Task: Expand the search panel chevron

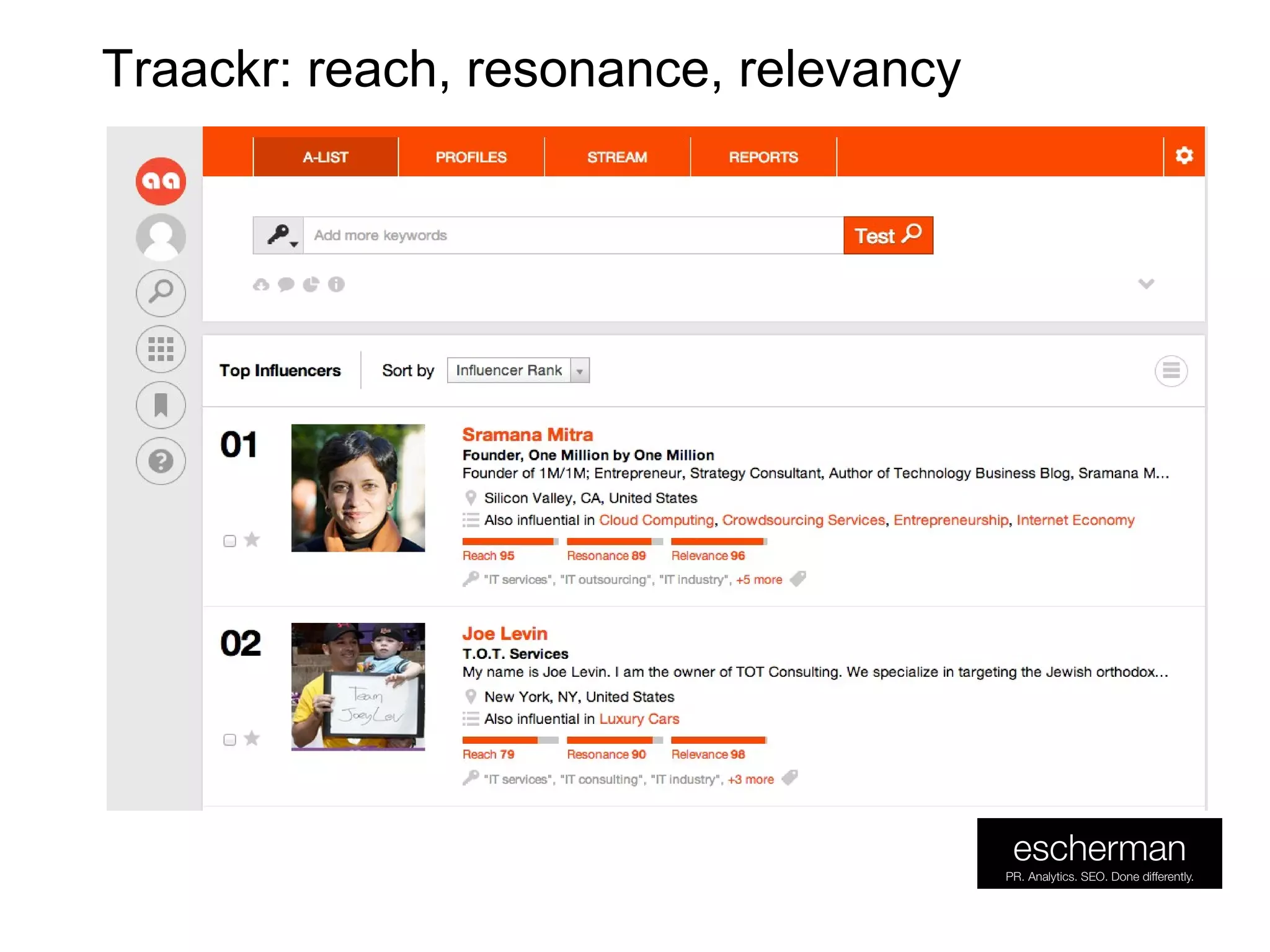Action: tap(1146, 284)
